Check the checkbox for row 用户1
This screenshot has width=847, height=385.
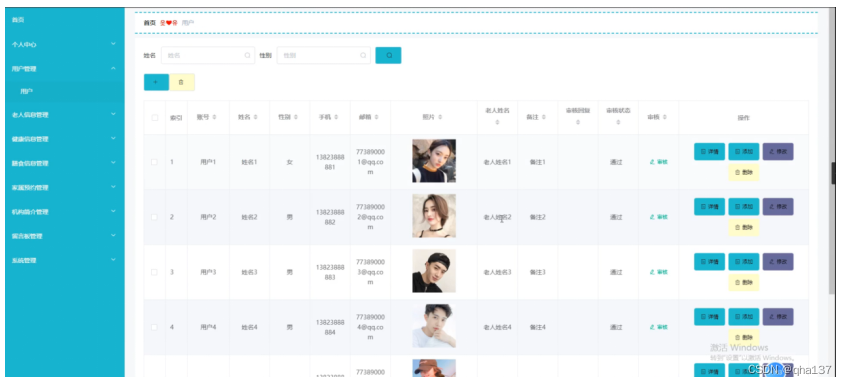(x=154, y=162)
